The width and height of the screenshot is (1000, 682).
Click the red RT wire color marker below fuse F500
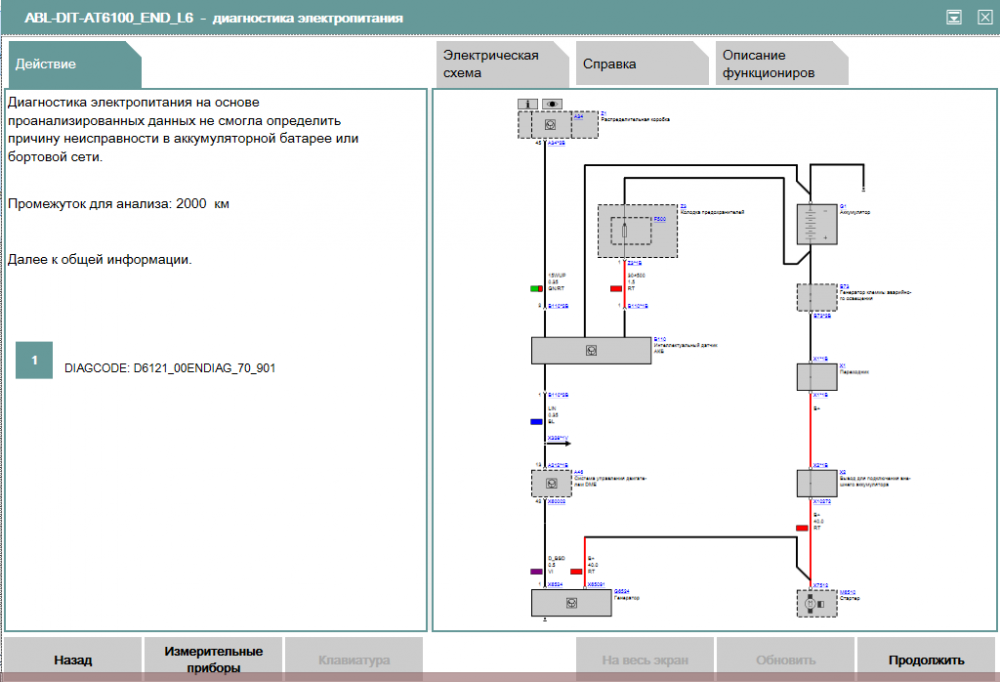(616, 288)
